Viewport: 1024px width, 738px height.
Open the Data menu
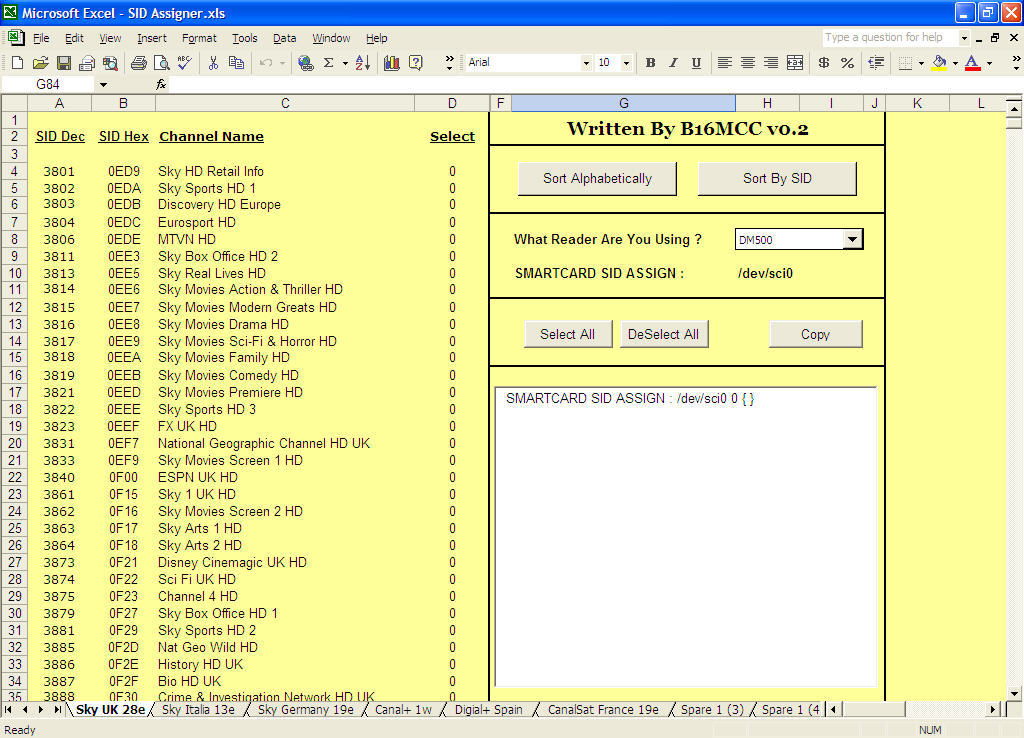284,38
